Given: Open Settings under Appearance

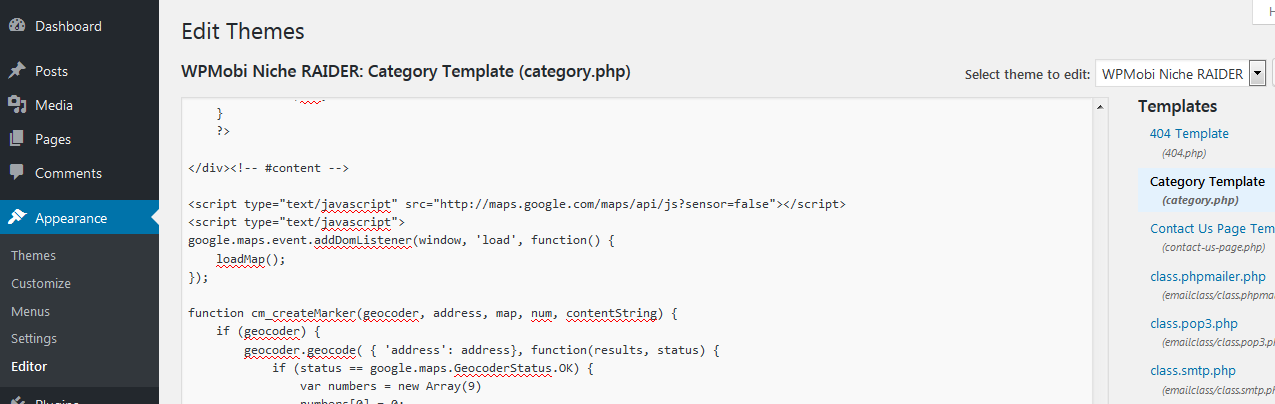Looking at the screenshot, I should tap(34, 338).
